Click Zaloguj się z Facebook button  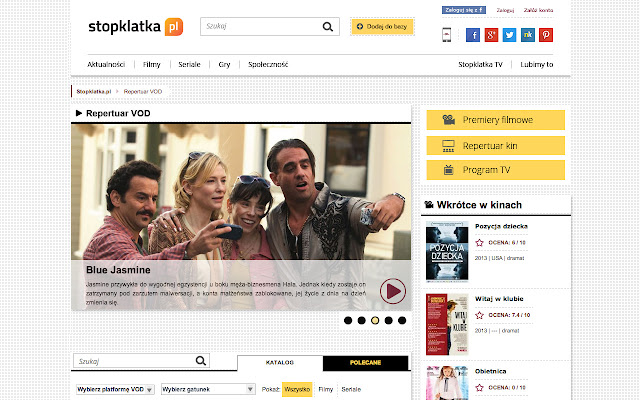tap(464, 10)
